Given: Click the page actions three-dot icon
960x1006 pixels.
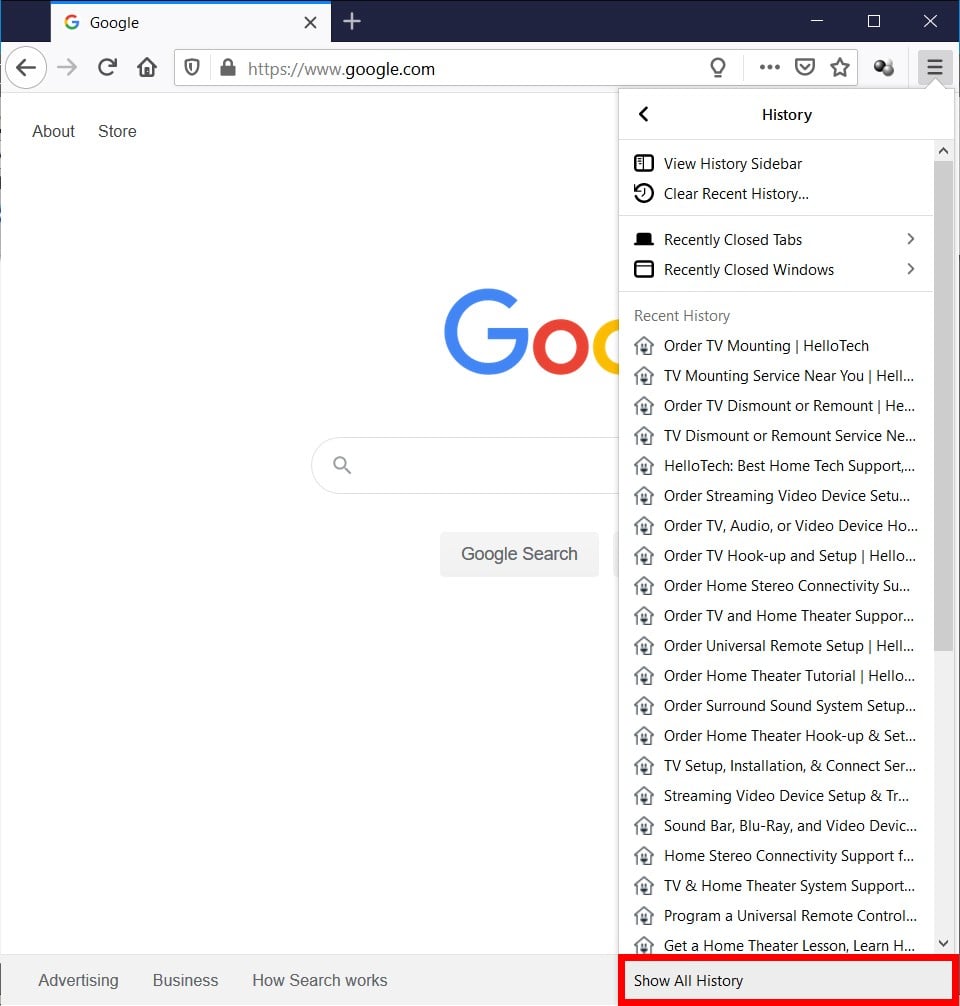Looking at the screenshot, I should coord(769,68).
